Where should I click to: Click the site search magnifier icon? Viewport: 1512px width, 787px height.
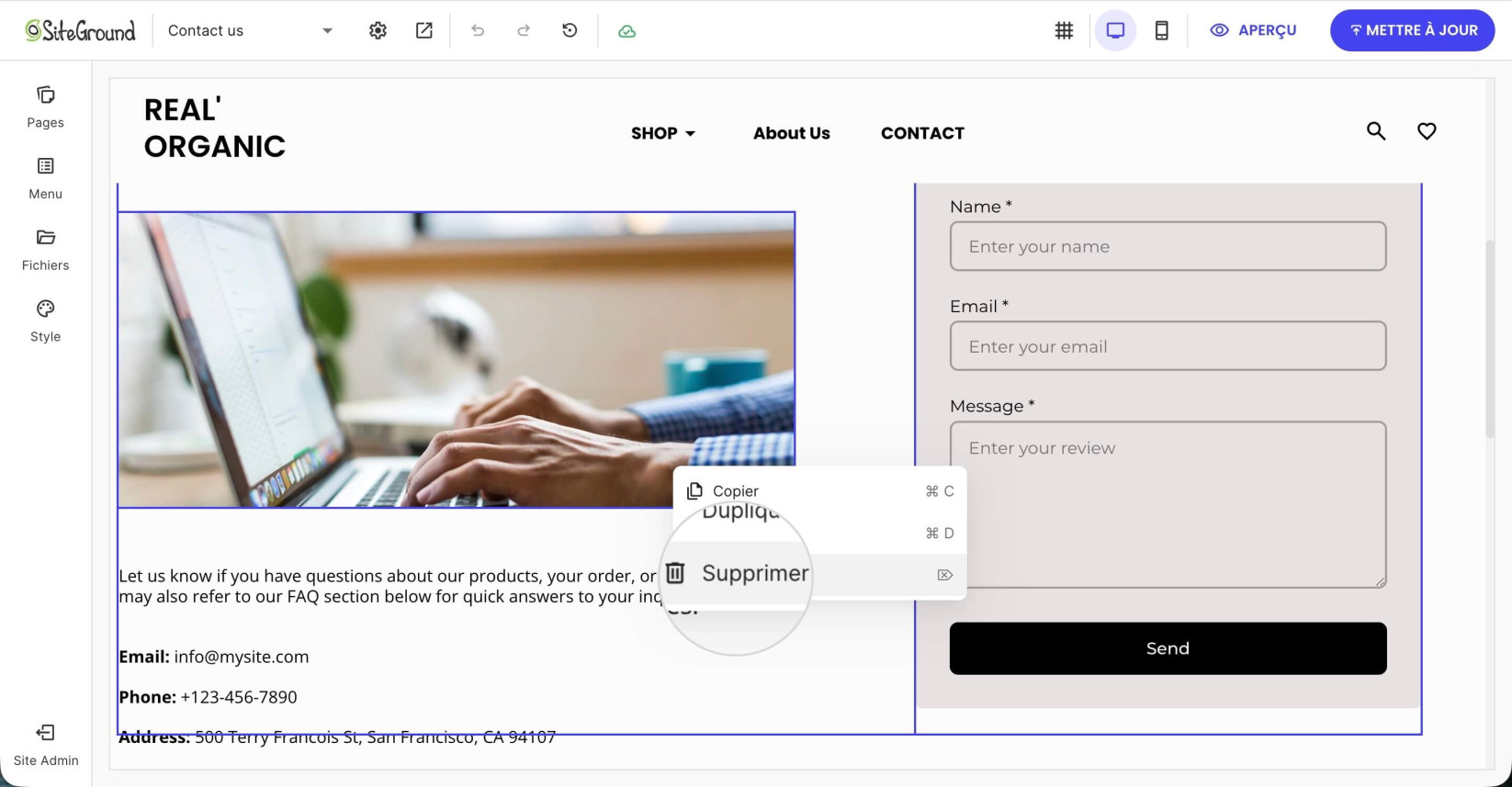[1376, 131]
